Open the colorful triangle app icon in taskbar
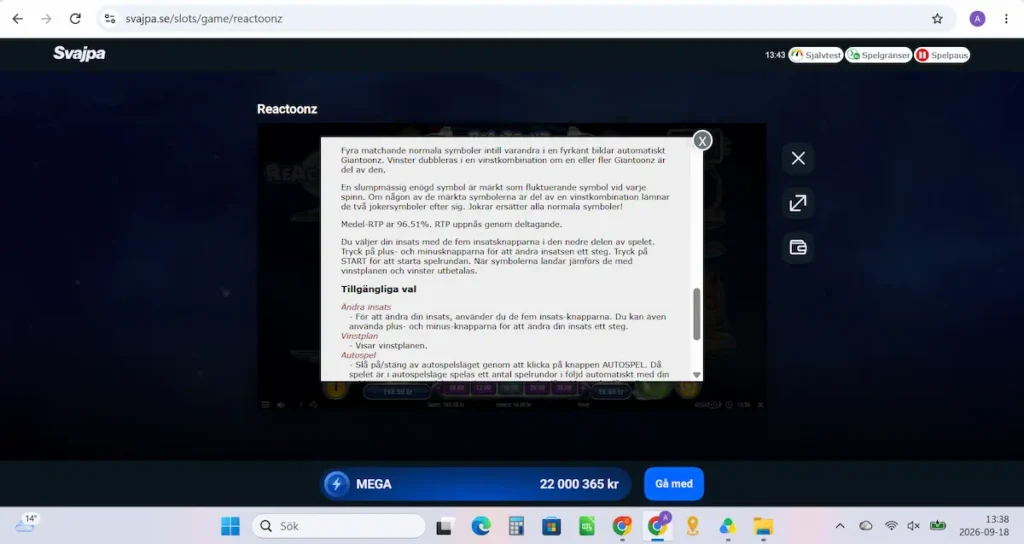This screenshot has height=544, width=1024. (728, 526)
